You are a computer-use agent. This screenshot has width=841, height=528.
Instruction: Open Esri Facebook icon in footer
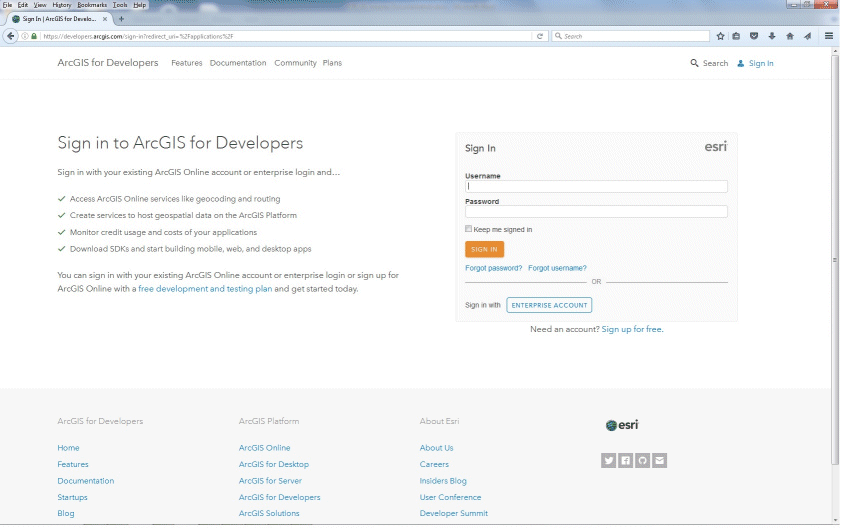(625, 460)
